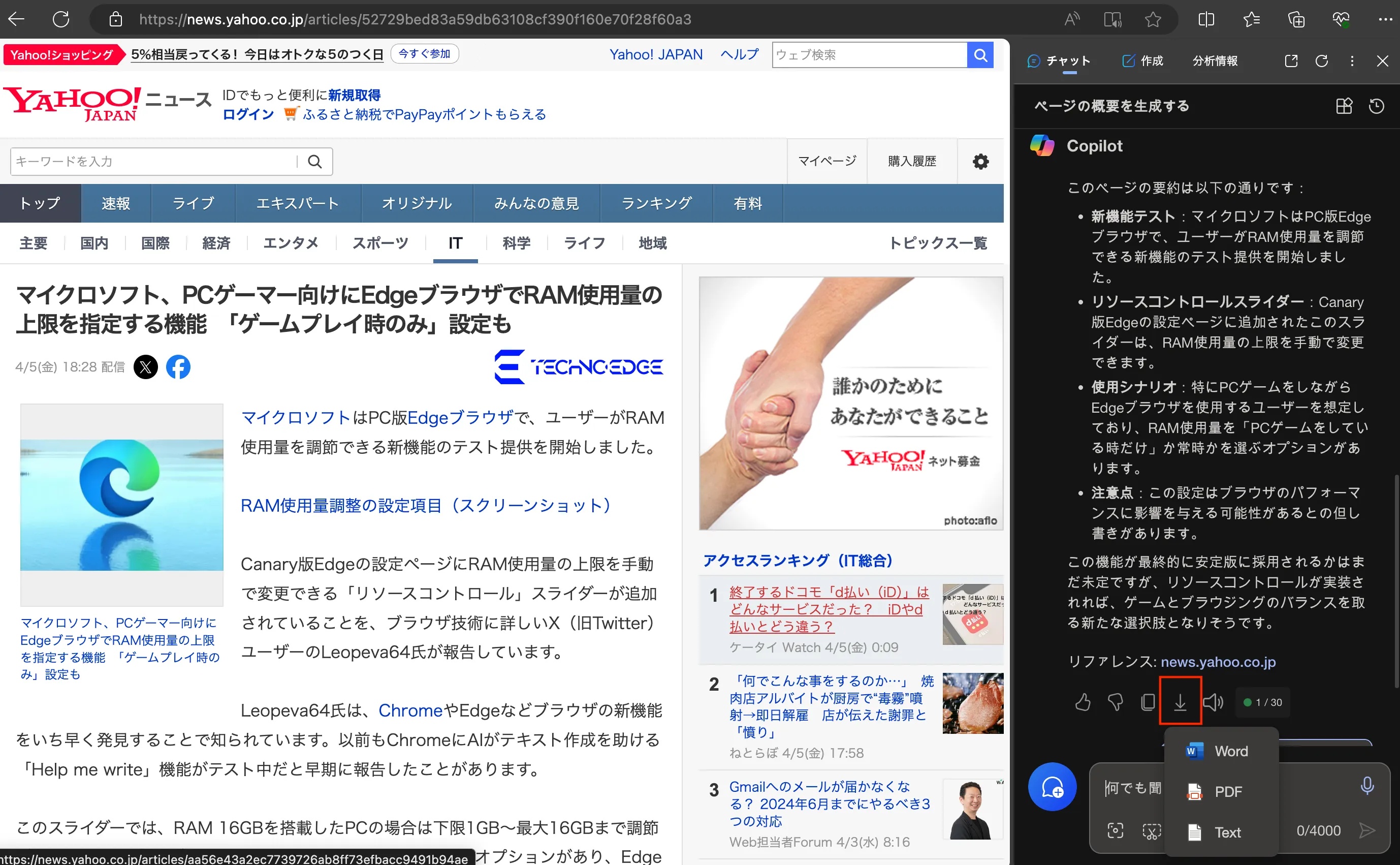Focus the キーワードを入力 search field
The width and height of the screenshot is (1400, 865).
[x=154, y=161]
